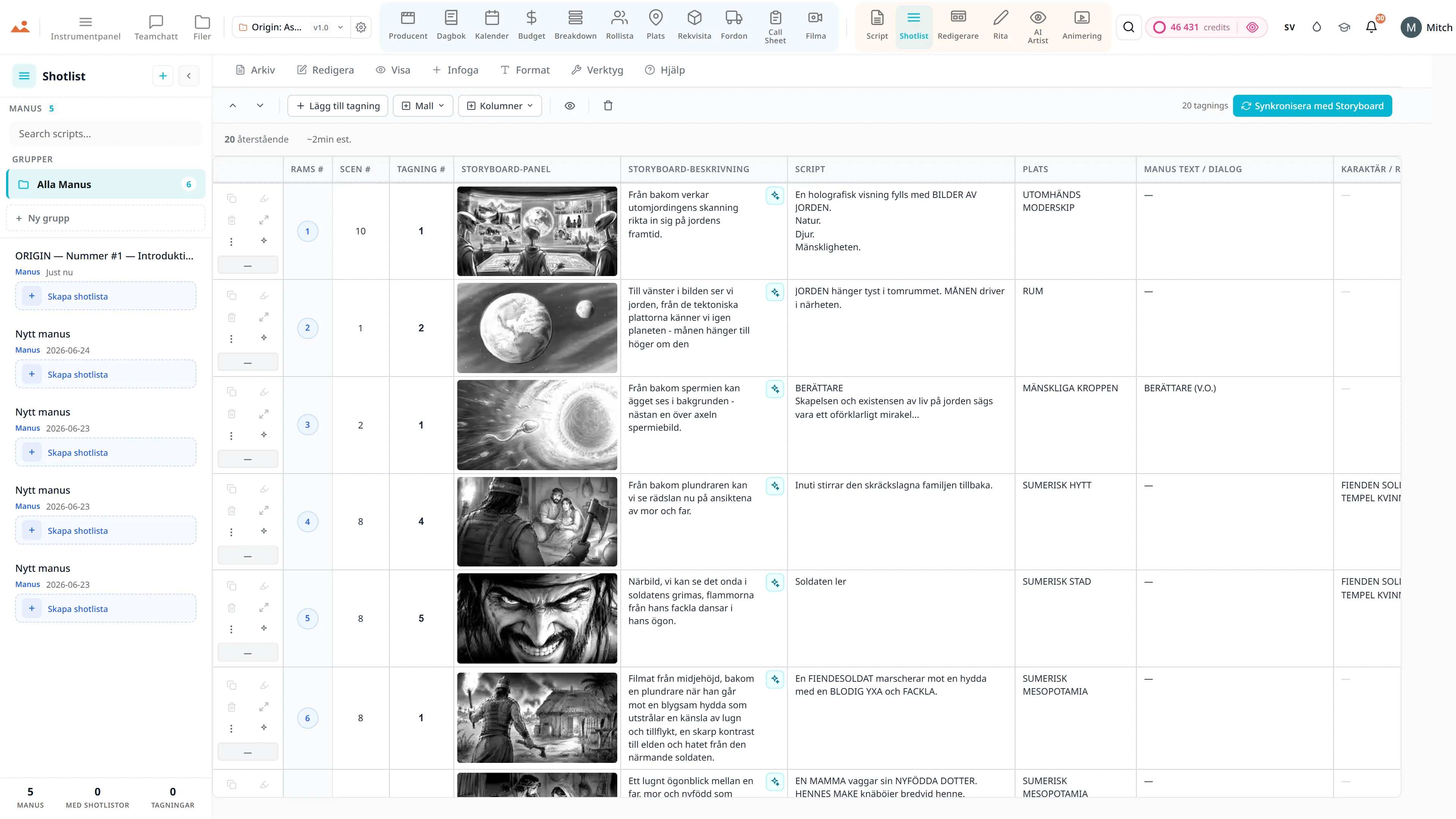The image size is (1456, 819).
Task: Click the Lägg till tagning button
Action: tap(338, 106)
